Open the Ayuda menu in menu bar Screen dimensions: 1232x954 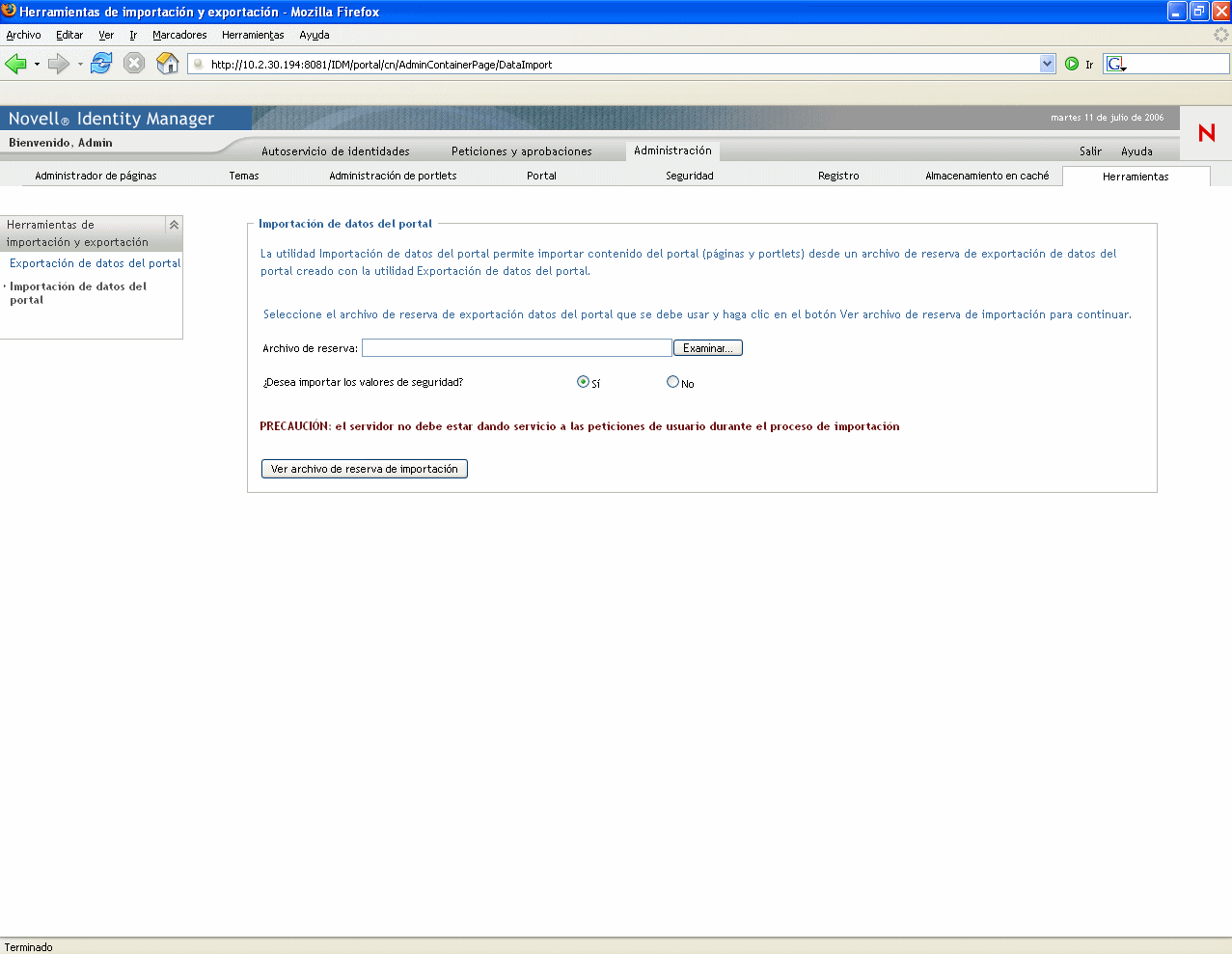(x=315, y=35)
